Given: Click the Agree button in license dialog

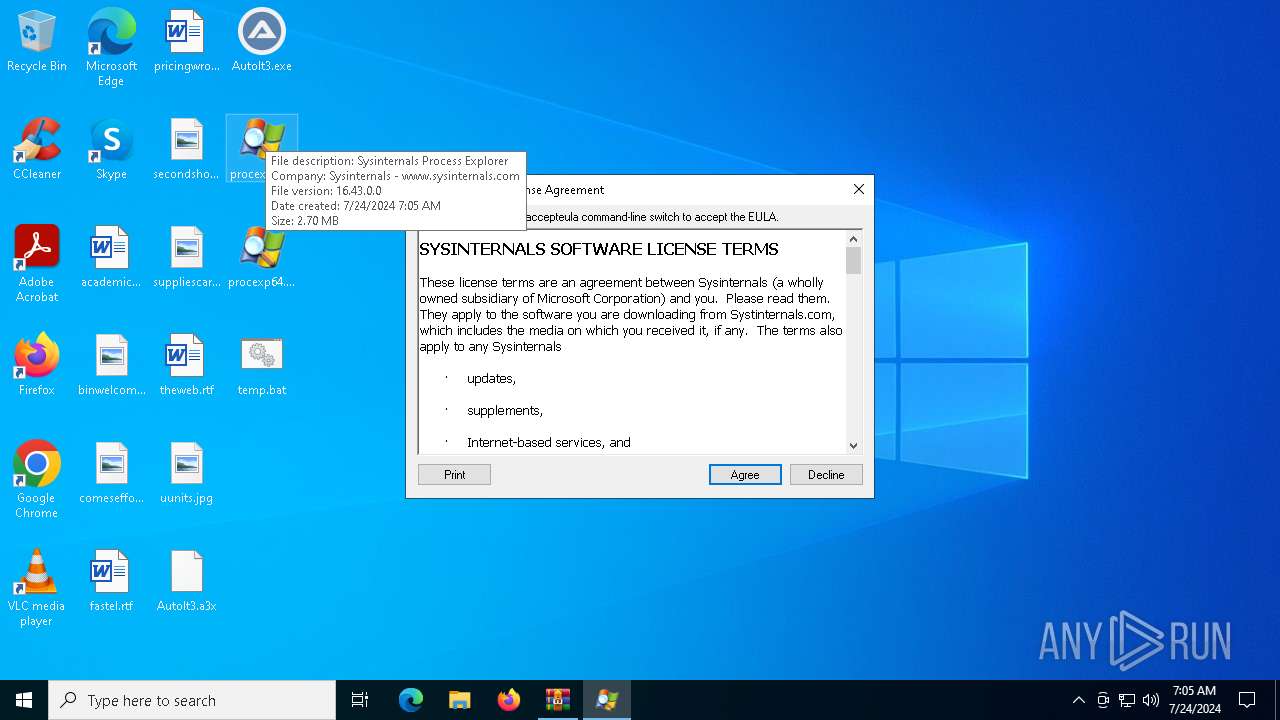Looking at the screenshot, I should click(x=745, y=475).
